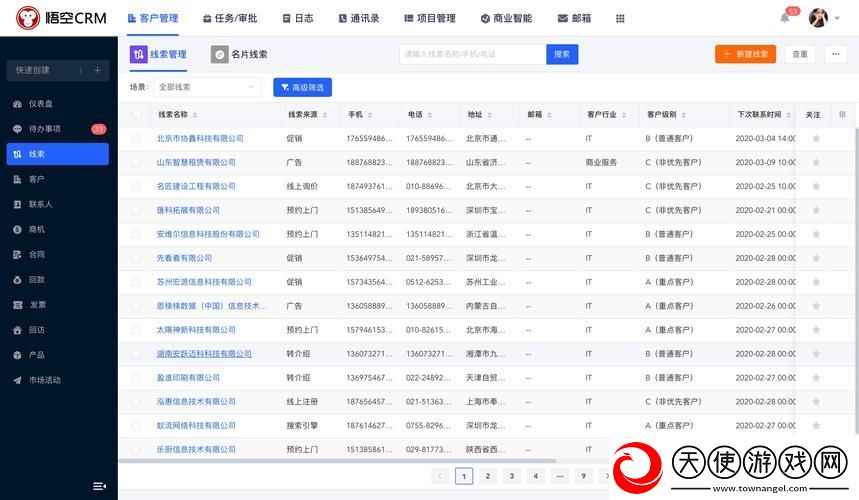This screenshot has height=500, width=859.
Task: Click the horizontal table scrollbar
Action: click(337, 461)
